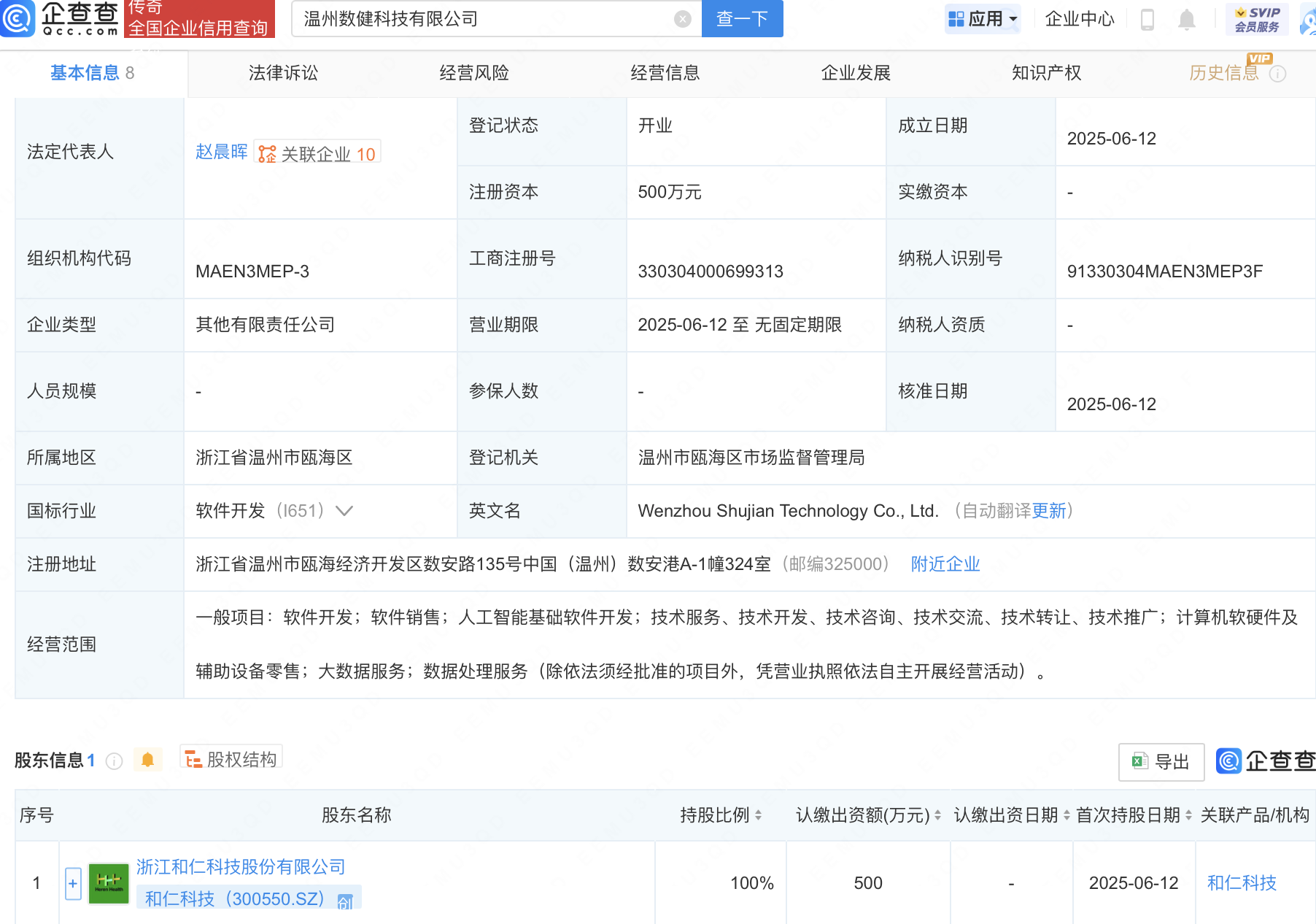Click the 和仁科技 company logo thumbnail
The image size is (1316, 924).
(x=109, y=883)
